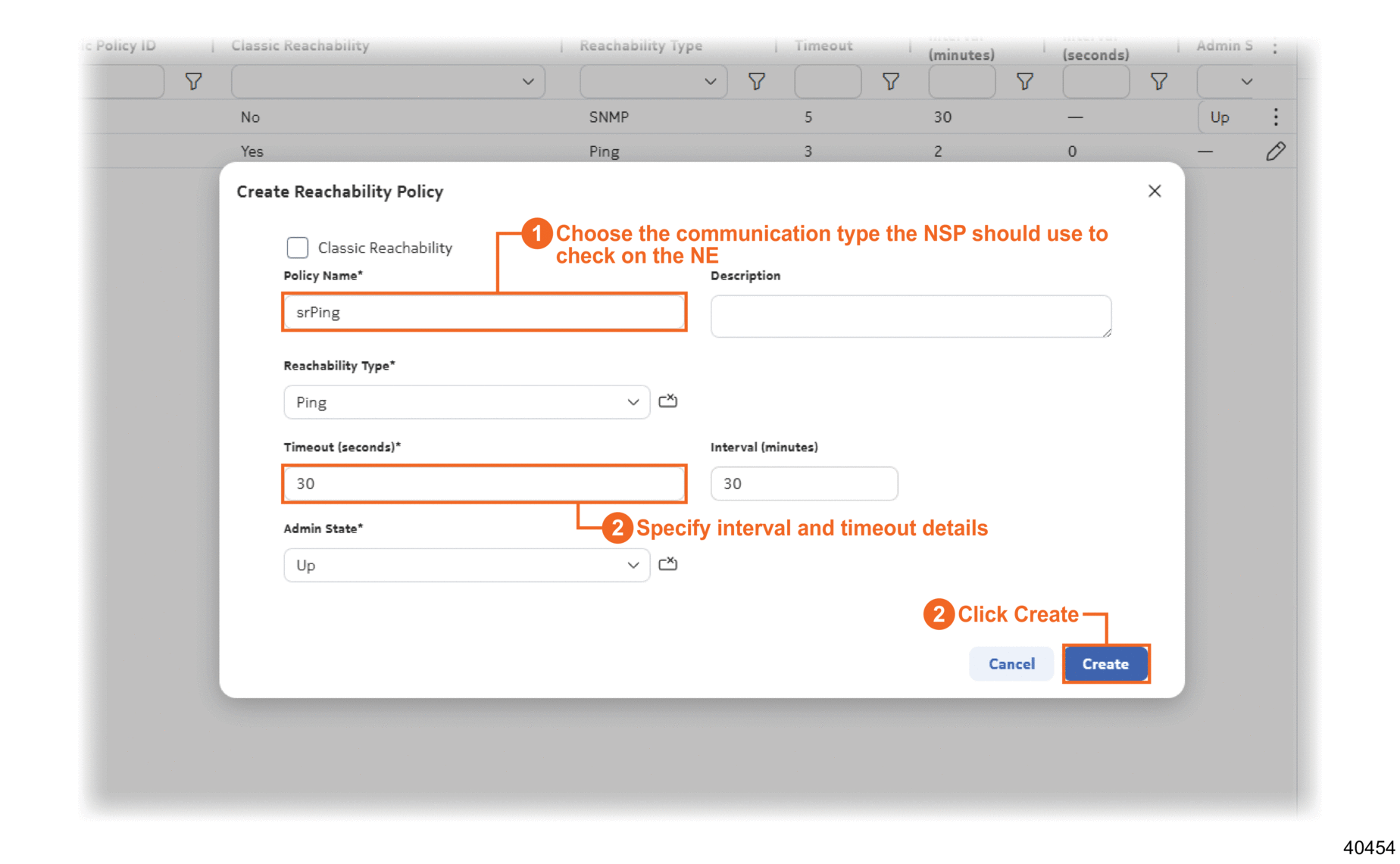Click the Description text area

[910, 316]
